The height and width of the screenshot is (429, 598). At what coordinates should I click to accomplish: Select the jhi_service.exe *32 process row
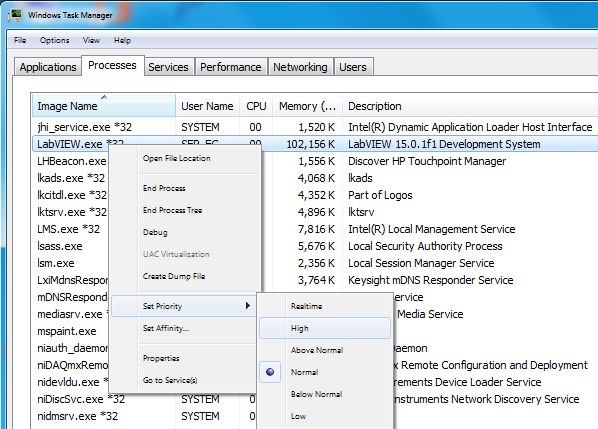(315, 127)
